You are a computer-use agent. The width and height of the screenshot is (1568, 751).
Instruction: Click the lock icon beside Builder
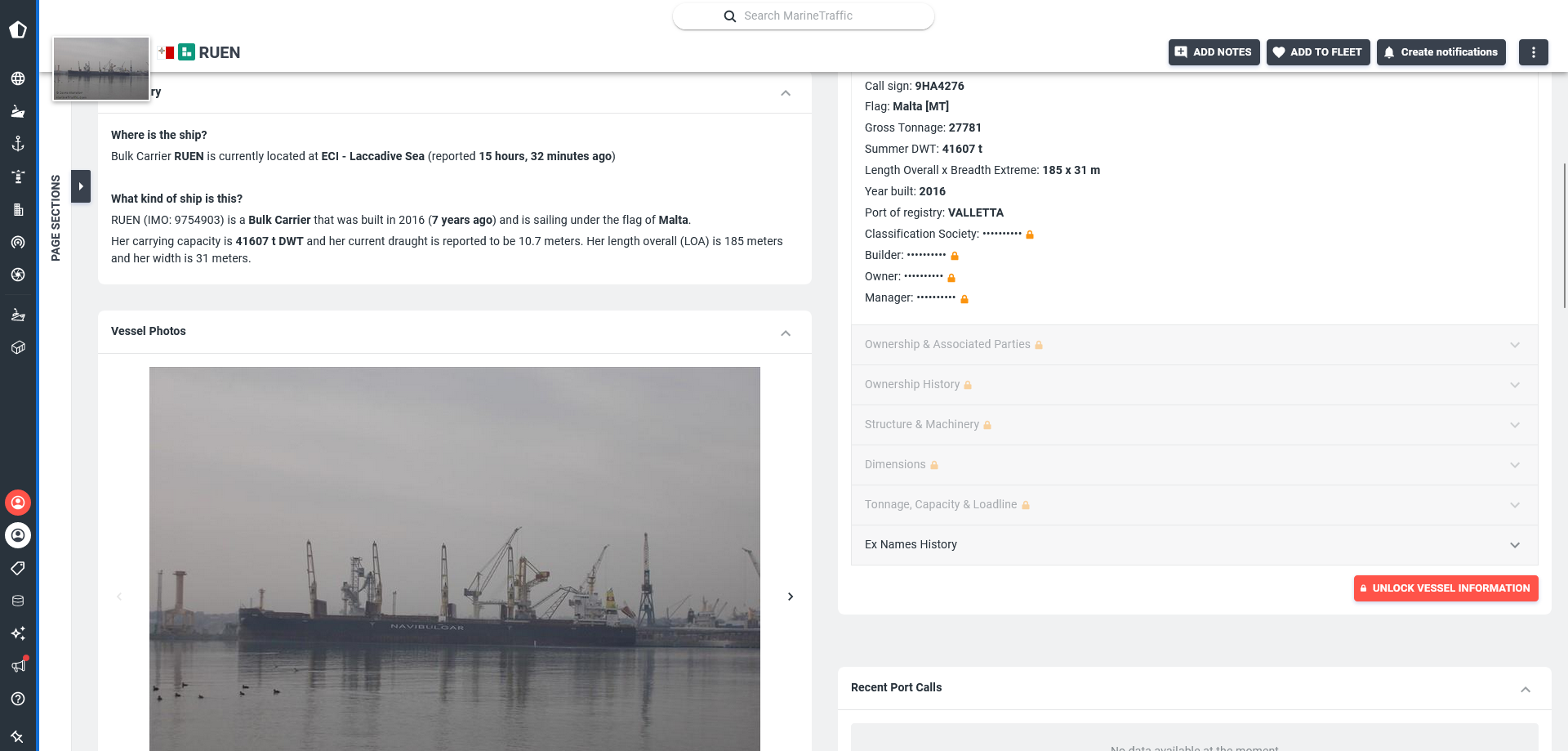click(955, 256)
